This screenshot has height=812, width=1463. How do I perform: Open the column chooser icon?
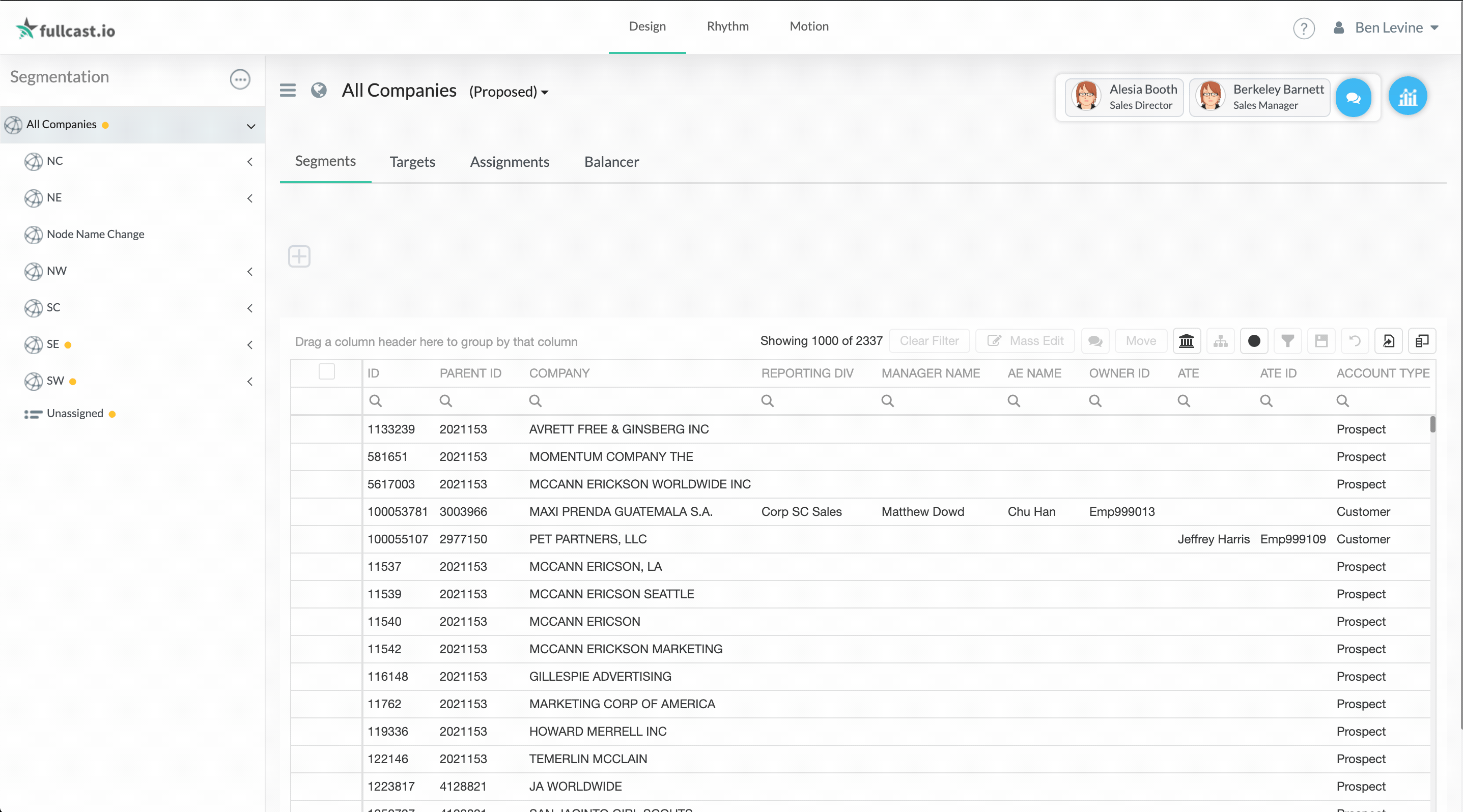[x=1422, y=341]
